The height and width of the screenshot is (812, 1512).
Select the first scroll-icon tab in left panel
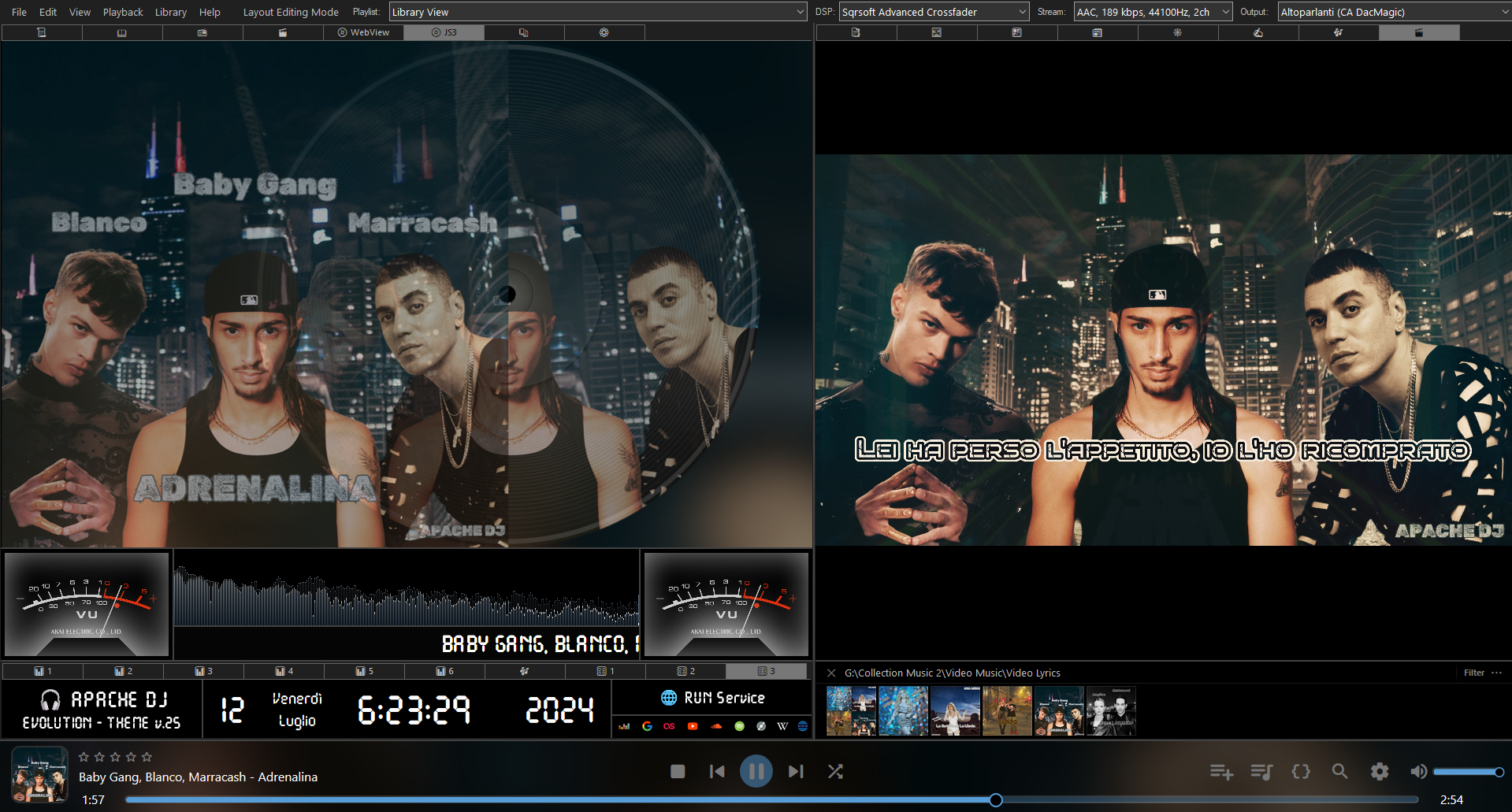pyautogui.click(x=42, y=32)
